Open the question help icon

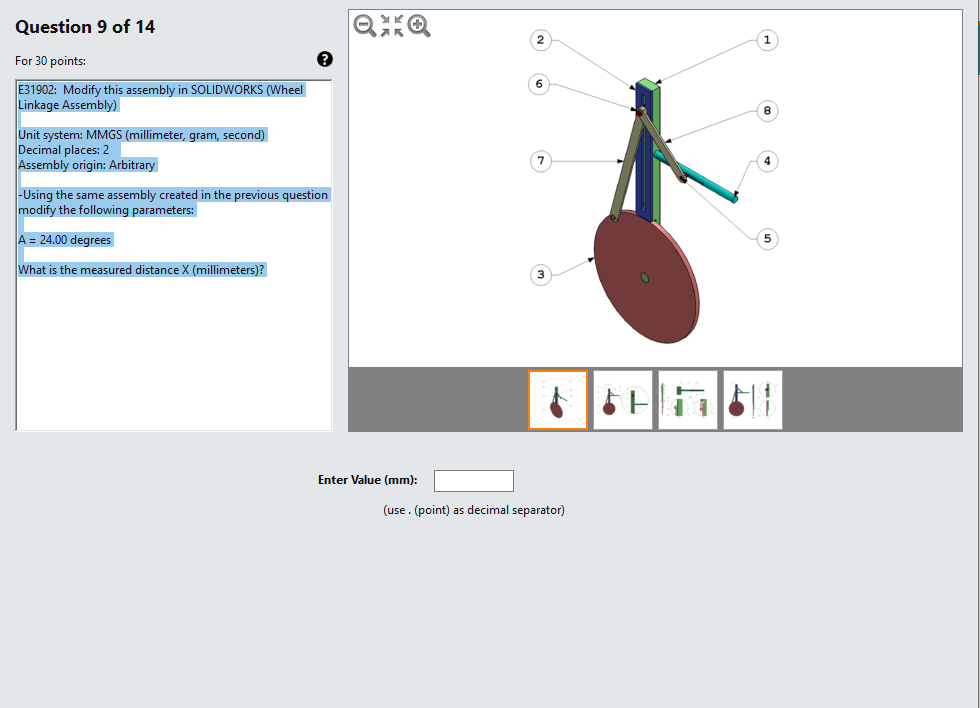(x=324, y=59)
